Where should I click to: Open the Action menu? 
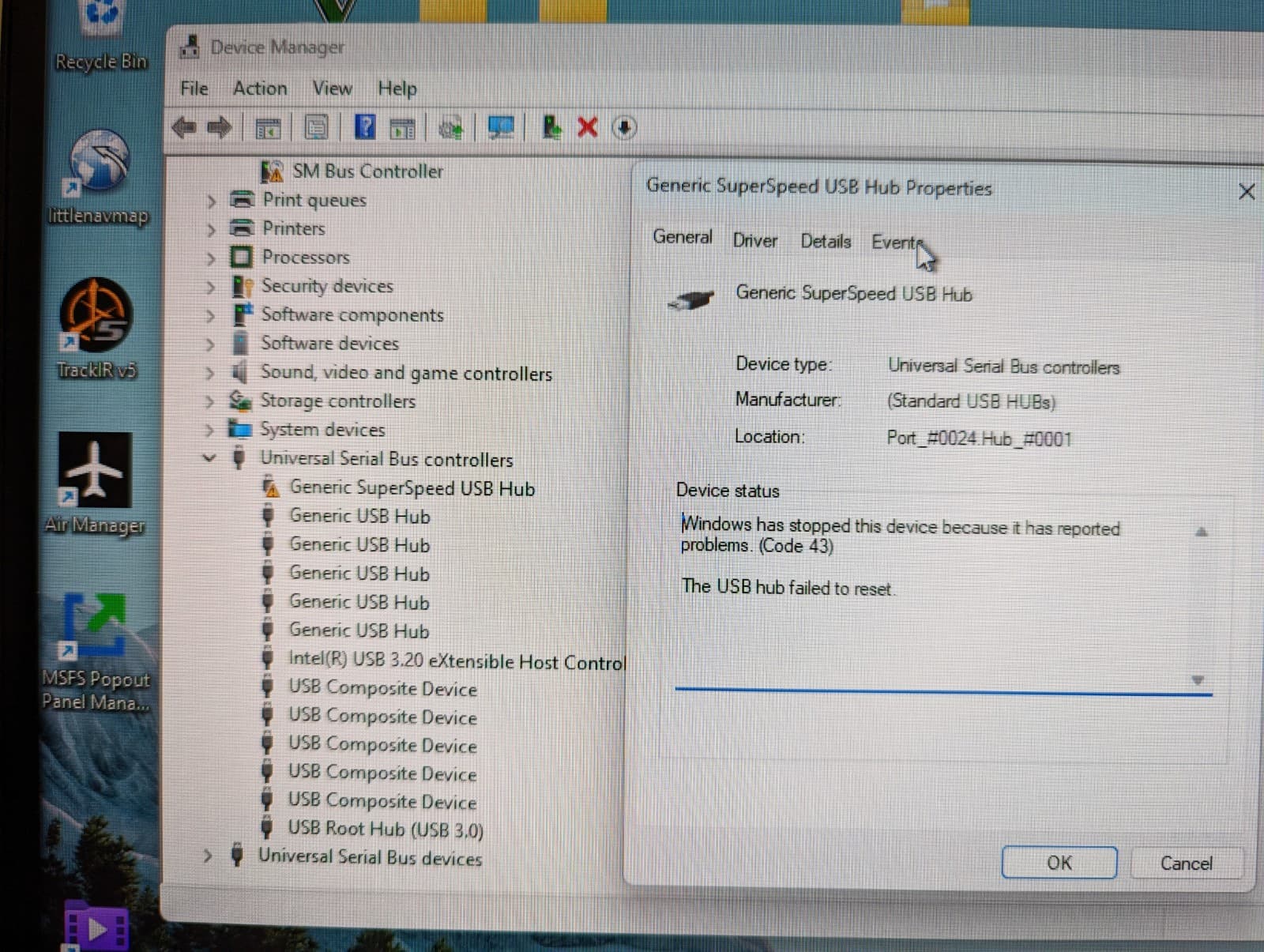pyautogui.click(x=260, y=88)
